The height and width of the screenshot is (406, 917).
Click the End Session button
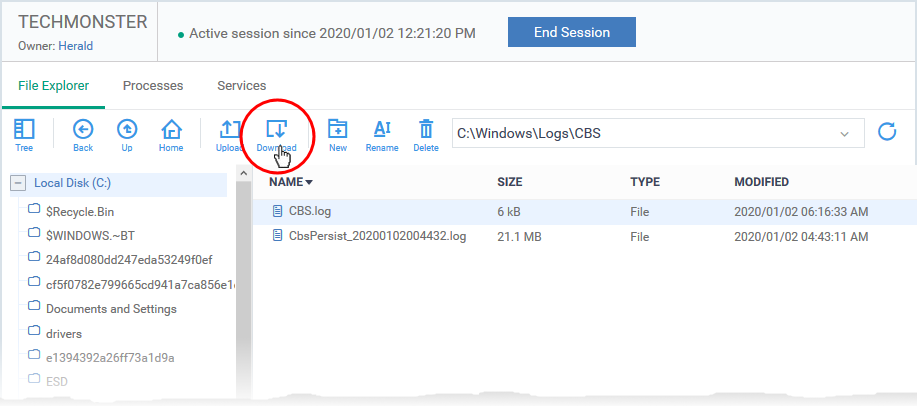[571, 32]
